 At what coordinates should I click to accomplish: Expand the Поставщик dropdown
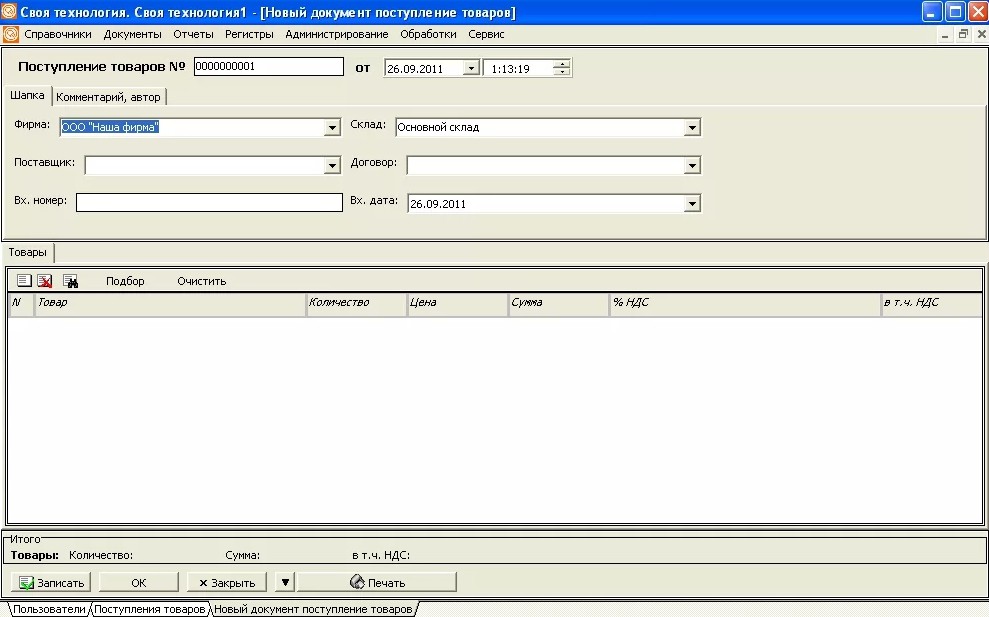(333, 166)
